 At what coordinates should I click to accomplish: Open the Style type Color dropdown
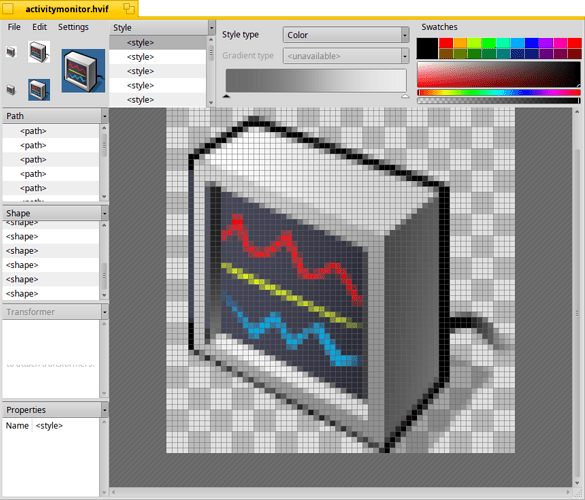[346, 35]
